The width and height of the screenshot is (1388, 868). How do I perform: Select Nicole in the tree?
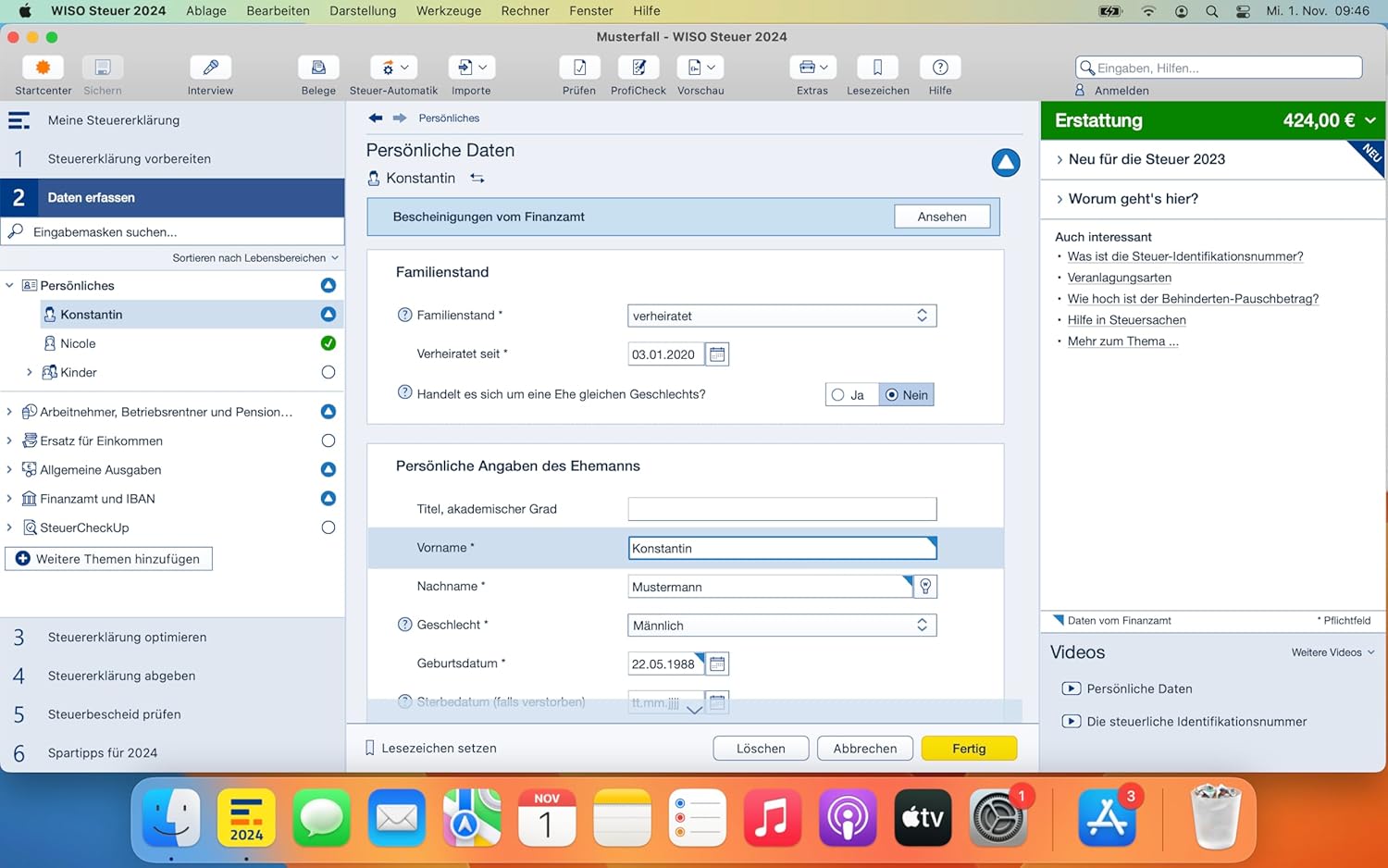click(78, 343)
